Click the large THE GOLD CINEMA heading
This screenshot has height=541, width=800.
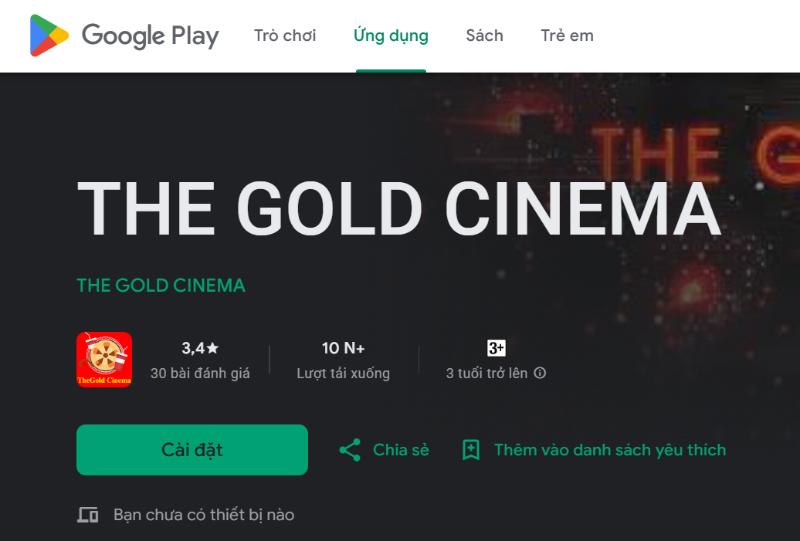pyautogui.click(x=398, y=211)
